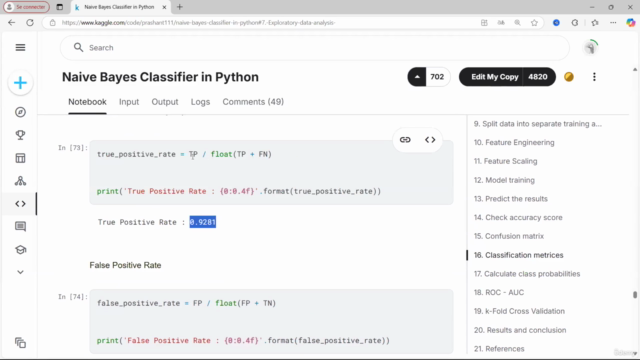The width and height of the screenshot is (640, 360).
Task: Click the read aloud icon in address bar
Action: [501, 23]
